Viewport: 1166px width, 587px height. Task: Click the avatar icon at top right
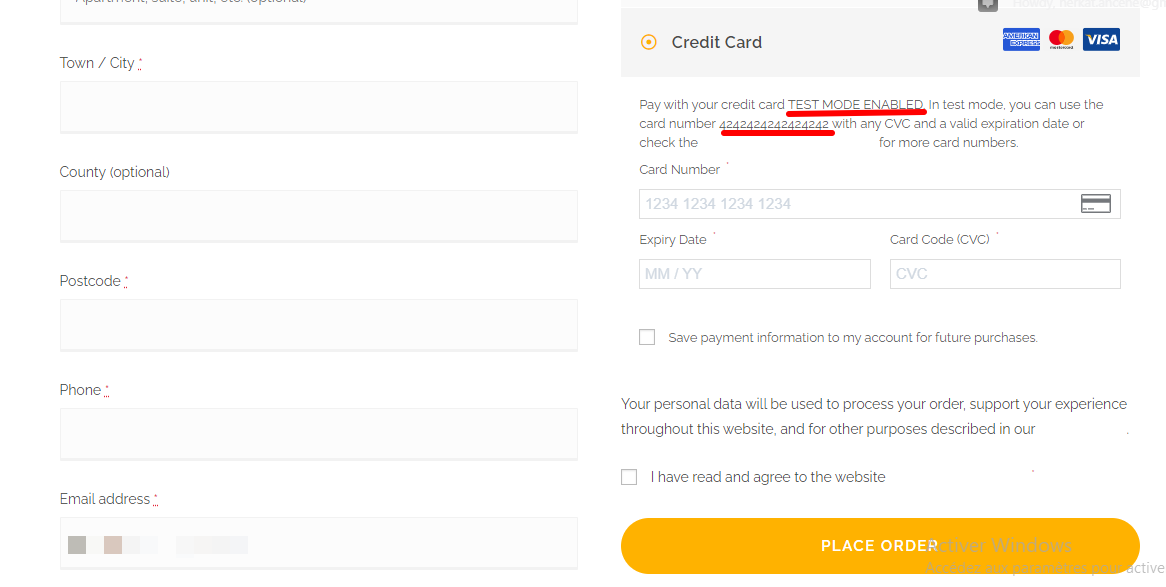pyautogui.click(x=988, y=4)
